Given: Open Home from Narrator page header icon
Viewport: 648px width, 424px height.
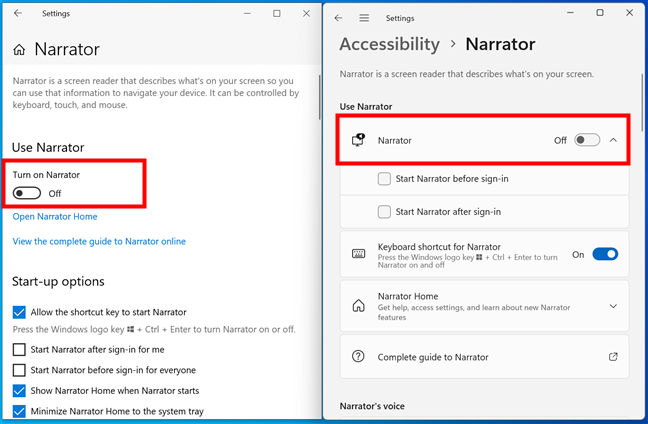Looking at the screenshot, I should [x=19, y=50].
